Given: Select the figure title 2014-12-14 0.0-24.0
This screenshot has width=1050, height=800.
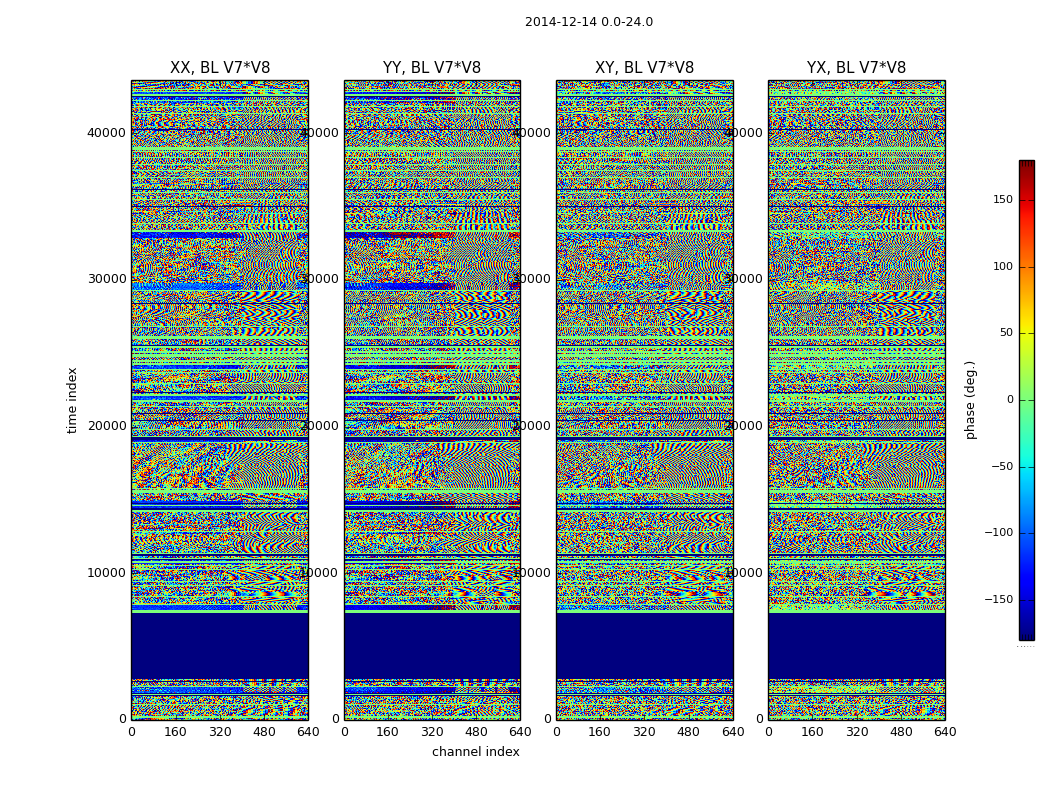Looking at the screenshot, I should click(x=588, y=22).
